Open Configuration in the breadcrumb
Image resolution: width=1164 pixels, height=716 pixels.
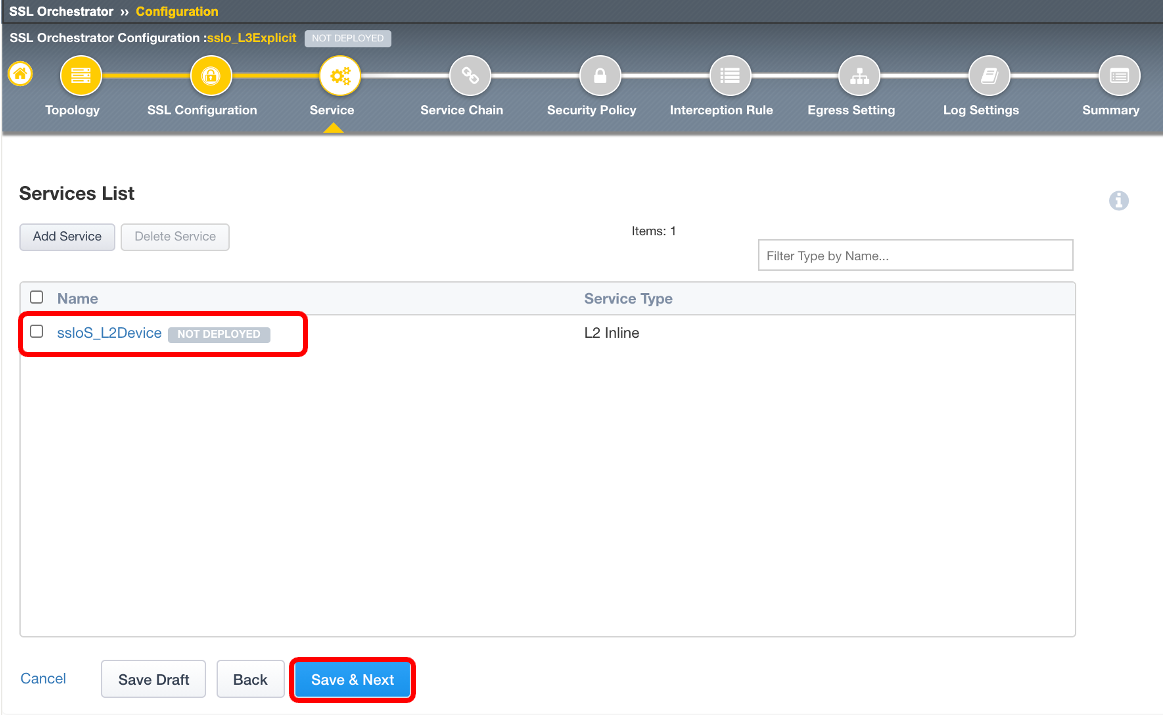pyautogui.click(x=177, y=11)
